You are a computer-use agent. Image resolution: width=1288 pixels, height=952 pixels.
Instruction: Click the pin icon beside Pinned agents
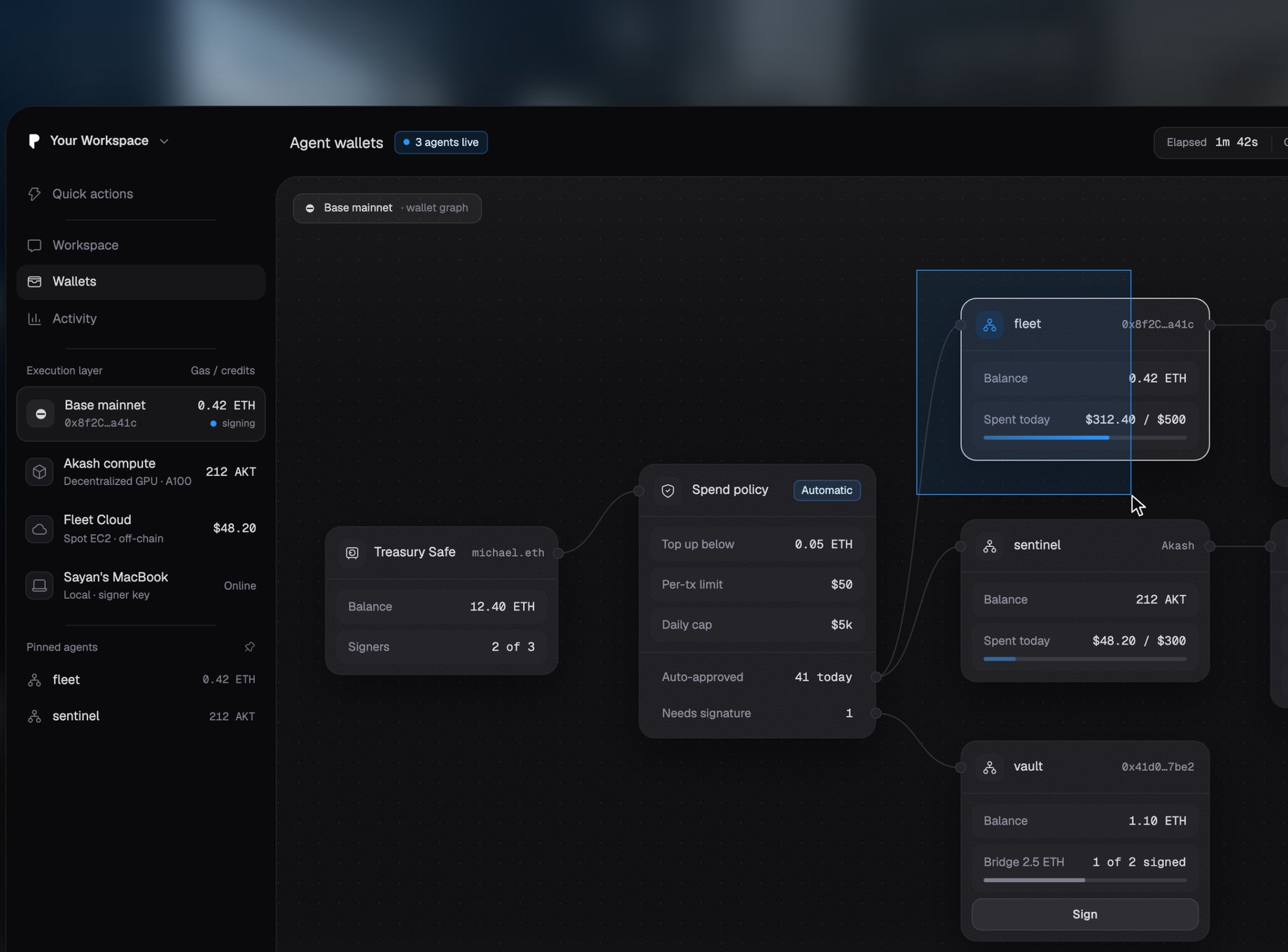click(x=250, y=647)
